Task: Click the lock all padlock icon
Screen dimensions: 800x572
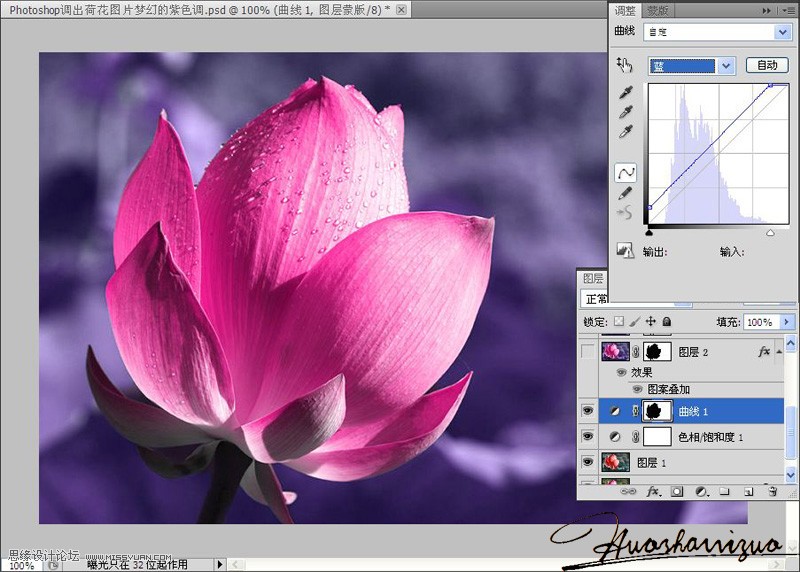Action: tap(666, 321)
